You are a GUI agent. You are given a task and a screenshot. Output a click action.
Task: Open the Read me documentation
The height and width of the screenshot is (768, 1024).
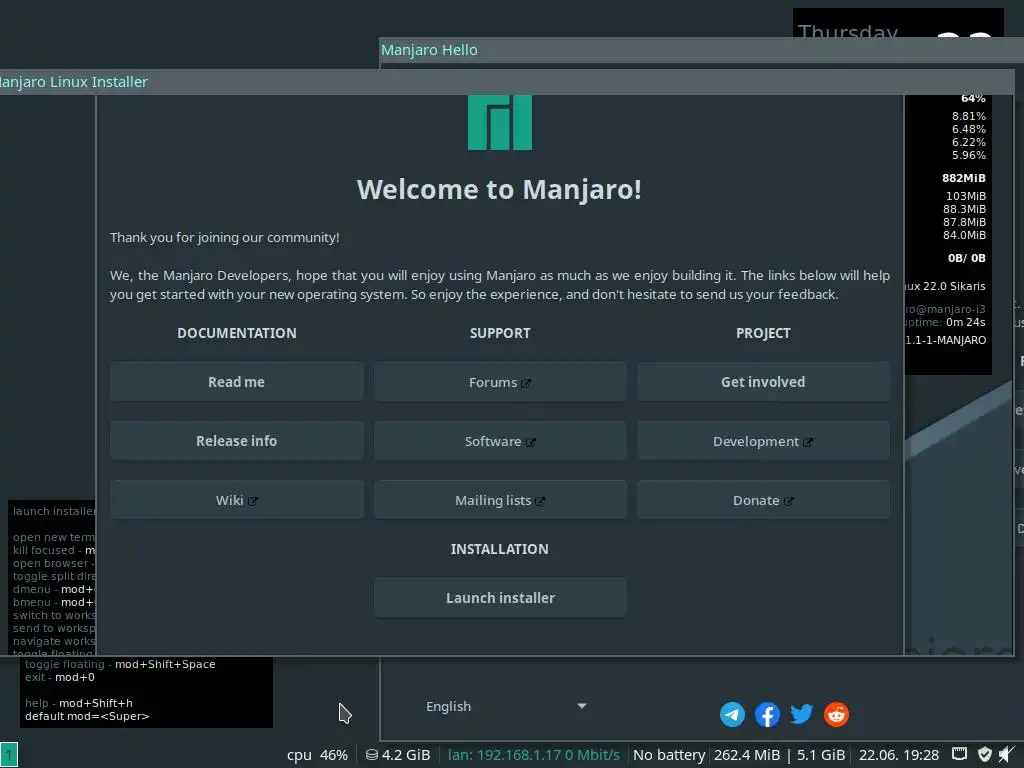(x=236, y=382)
